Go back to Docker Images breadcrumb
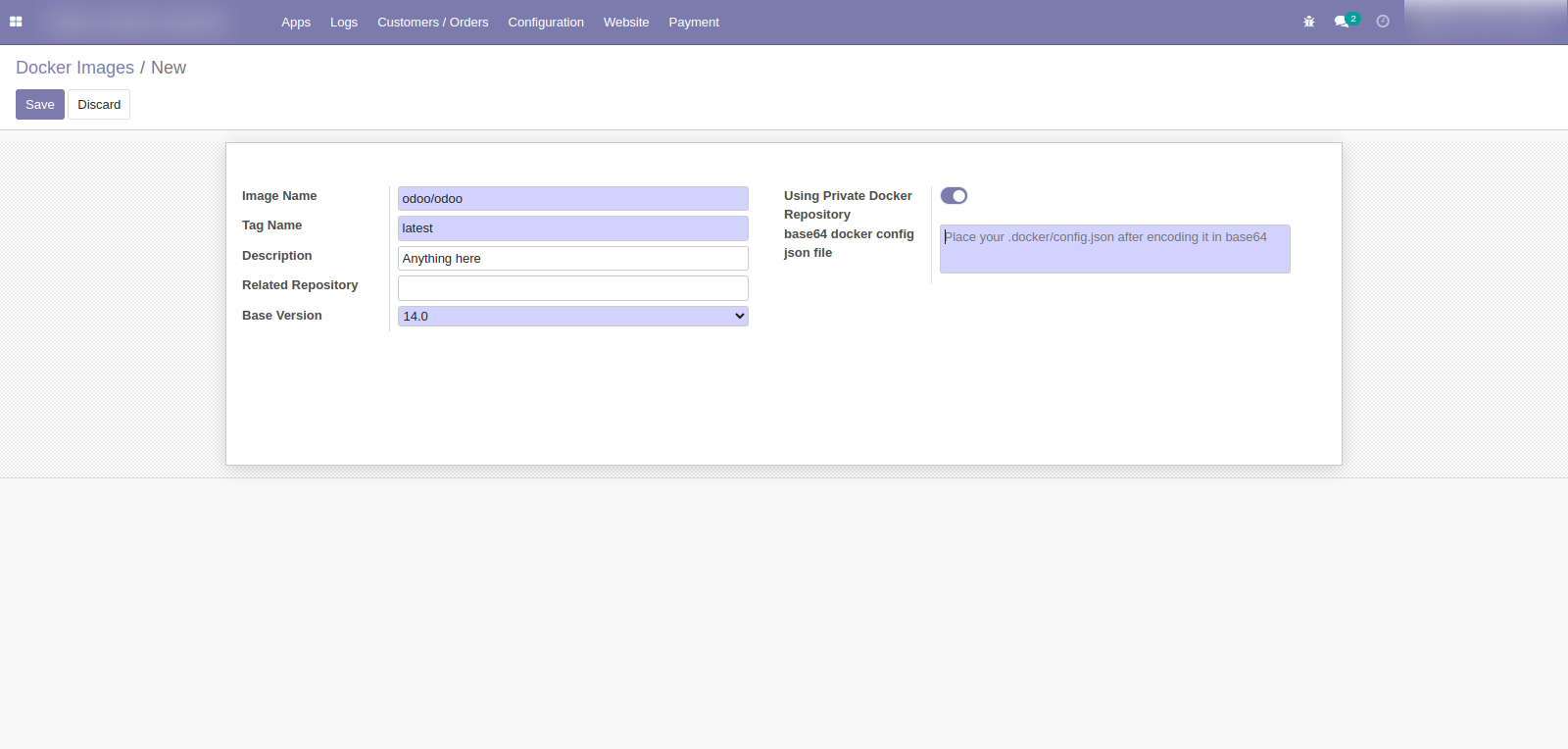1568x749 pixels. [74, 68]
